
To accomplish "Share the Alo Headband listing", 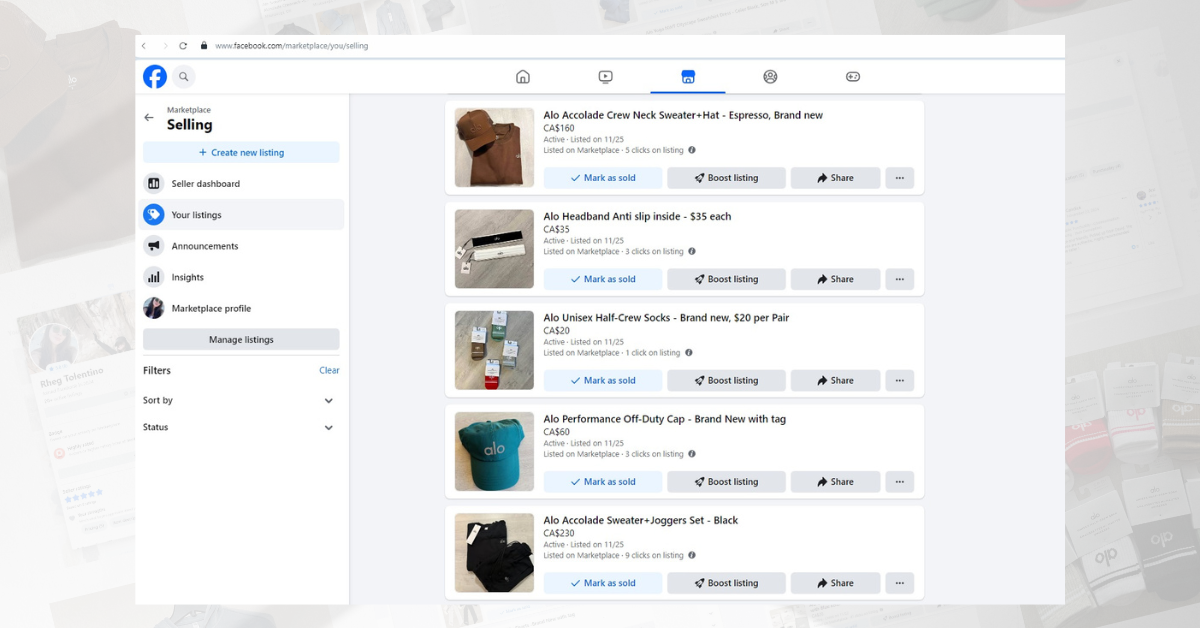I will (x=835, y=279).
